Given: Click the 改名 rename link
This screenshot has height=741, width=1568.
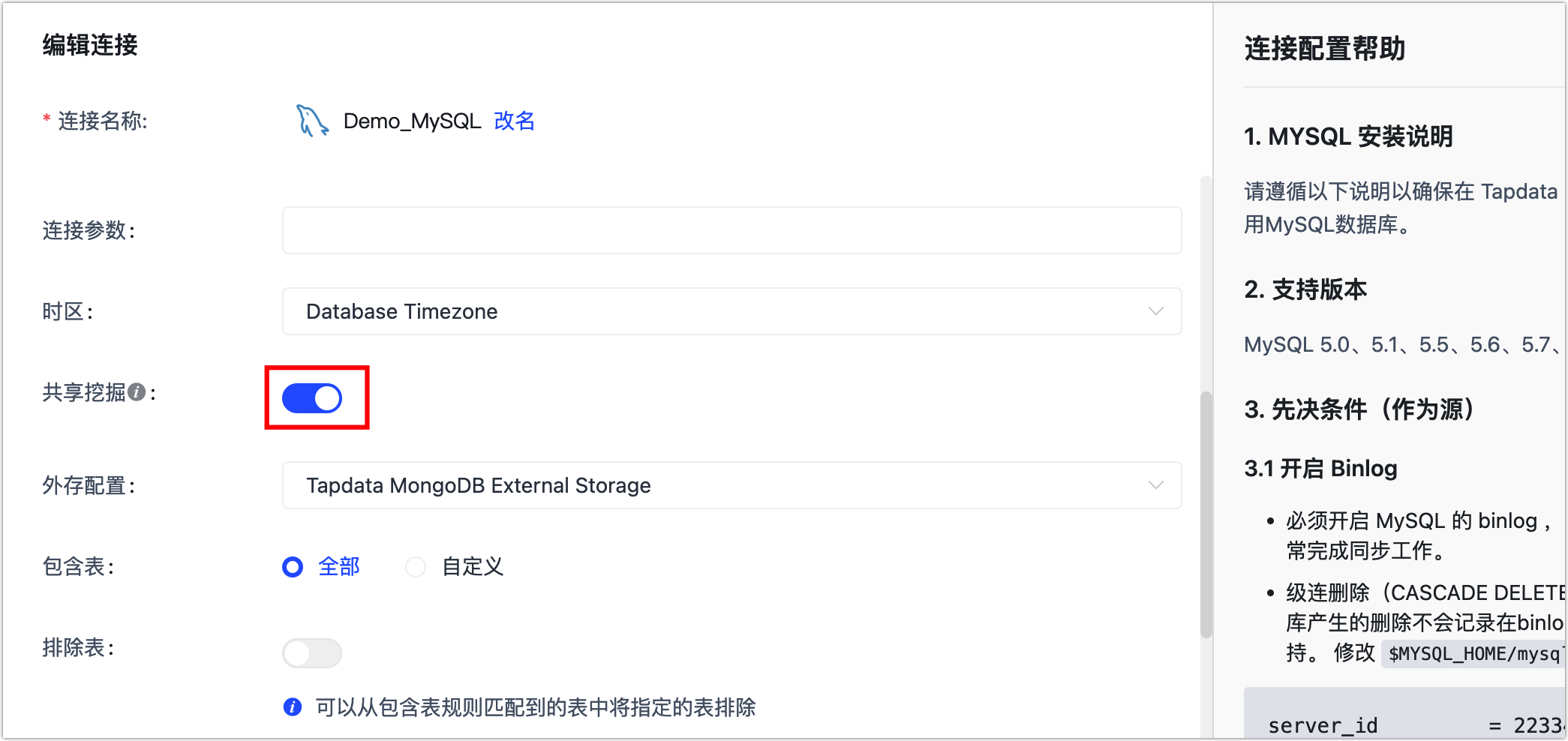Looking at the screenshot, I should 514,121.
